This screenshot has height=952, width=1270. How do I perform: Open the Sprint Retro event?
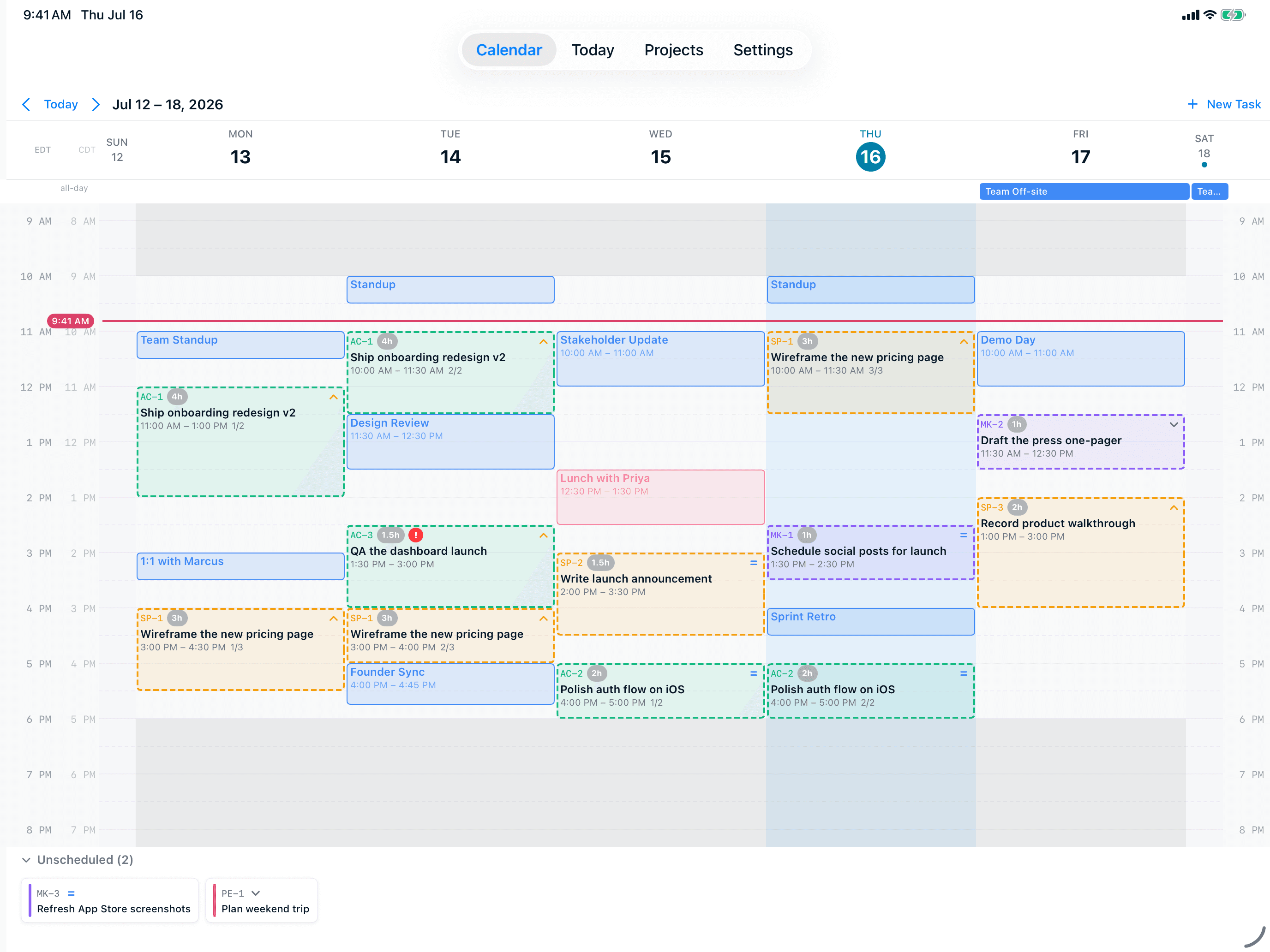pyautogui.click(x=870, y=621)
